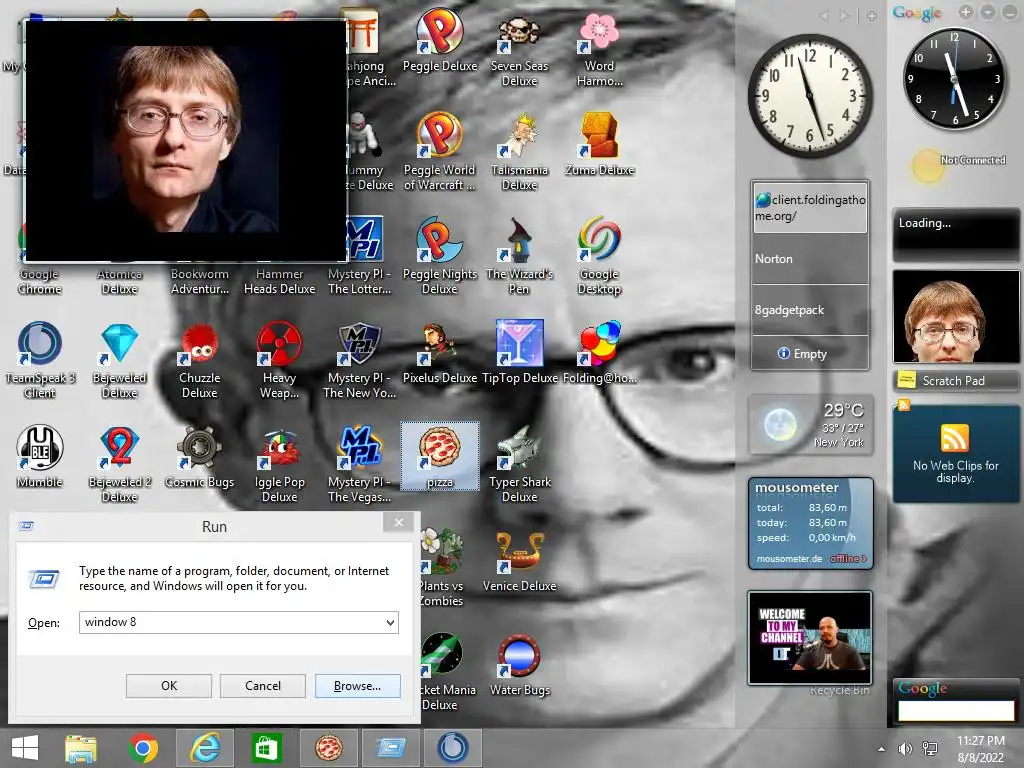Image resolution: width=1024 pixels, height=768 pixels.
Task: Open Pixelus Deluxe shortcut
Action: (440, 353)
